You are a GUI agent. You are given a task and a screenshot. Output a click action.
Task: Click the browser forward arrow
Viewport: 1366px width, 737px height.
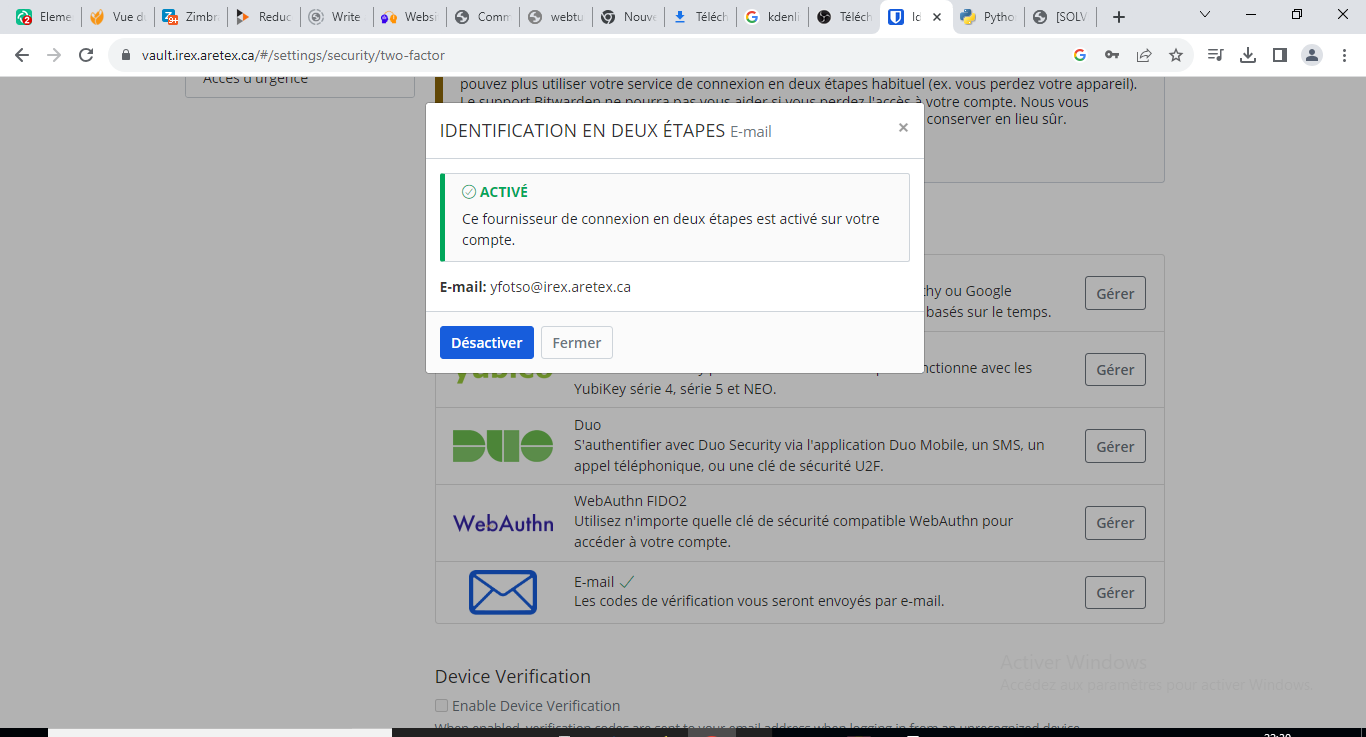[x=54, y=55]
